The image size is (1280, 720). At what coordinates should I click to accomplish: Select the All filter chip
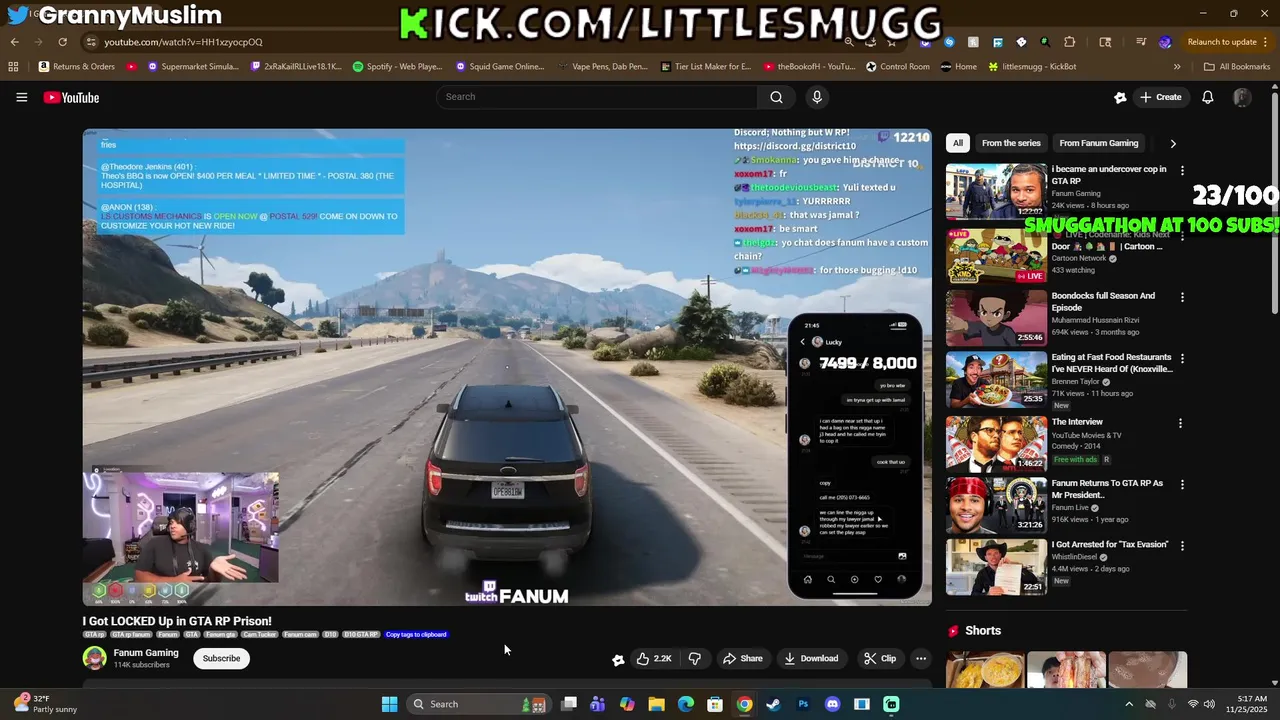point(958,143)
